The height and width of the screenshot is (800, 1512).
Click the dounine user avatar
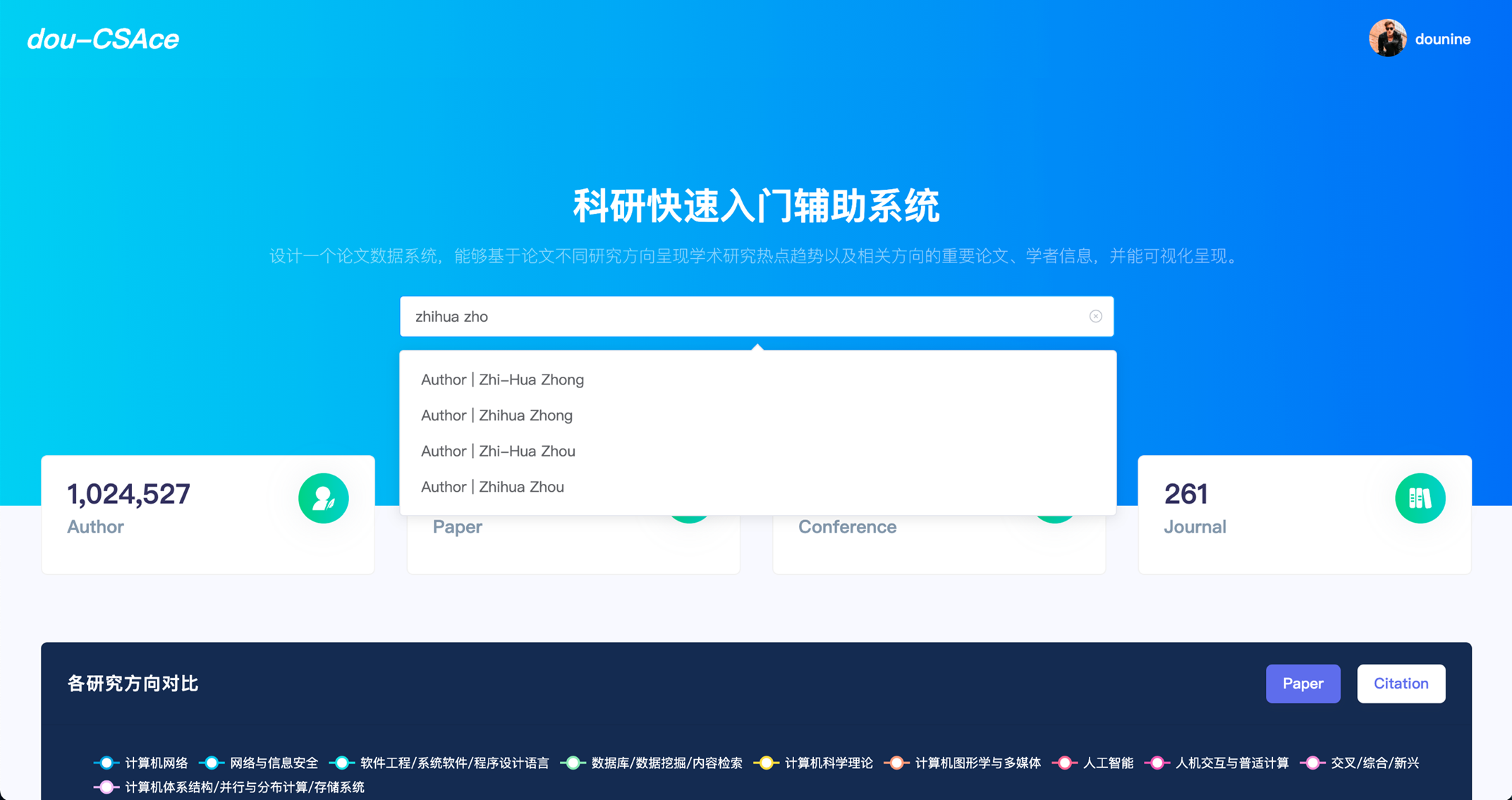point(1387,39)
